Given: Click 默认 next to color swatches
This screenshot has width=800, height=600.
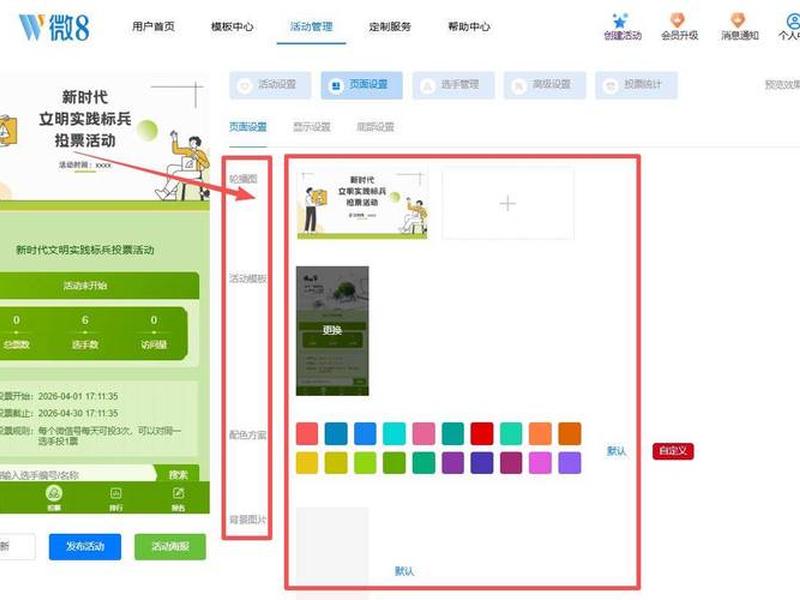Looking at the screenshot, I should coord(616,451).
